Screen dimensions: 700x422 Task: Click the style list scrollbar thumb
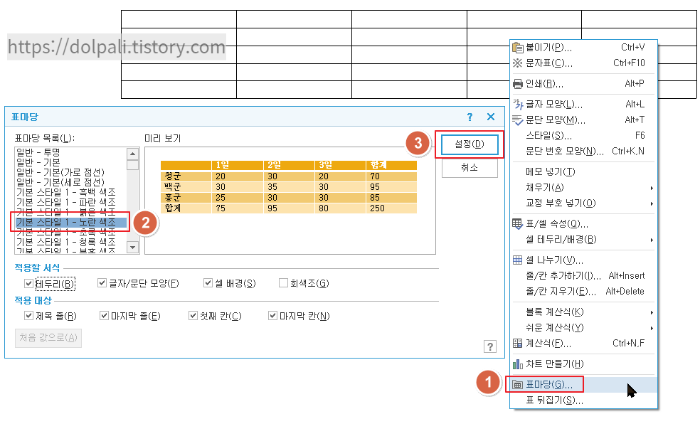[132, 165]
